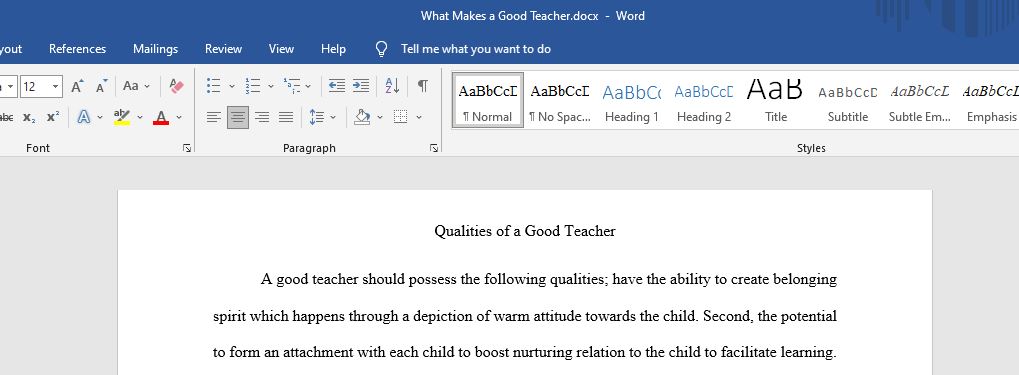The width and height of the screenshot is (1019, 375).
Task: Click the Tell me lightbulb icon
Action: pos(382,49)
